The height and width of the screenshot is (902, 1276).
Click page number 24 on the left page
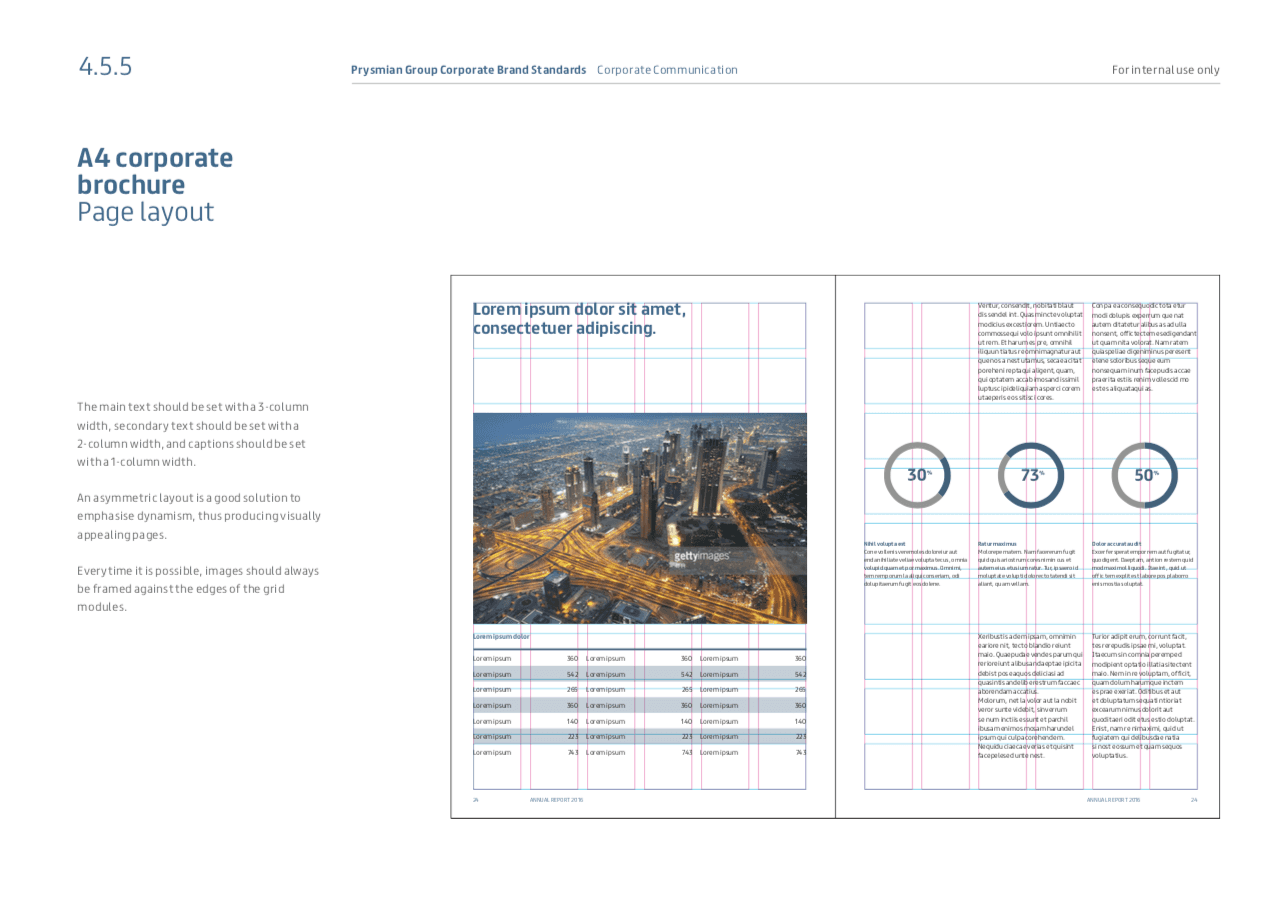click(476, 800)
